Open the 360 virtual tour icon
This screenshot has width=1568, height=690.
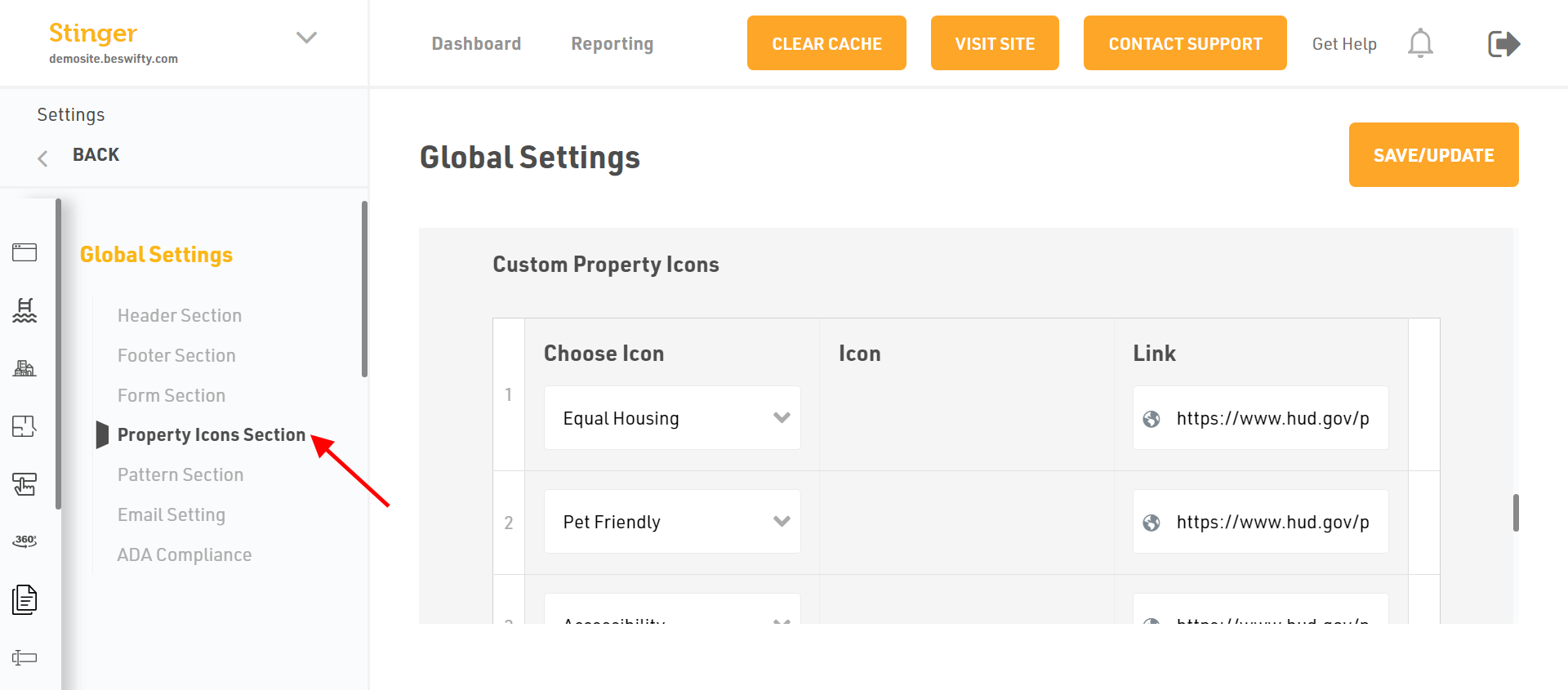(24, 541)
